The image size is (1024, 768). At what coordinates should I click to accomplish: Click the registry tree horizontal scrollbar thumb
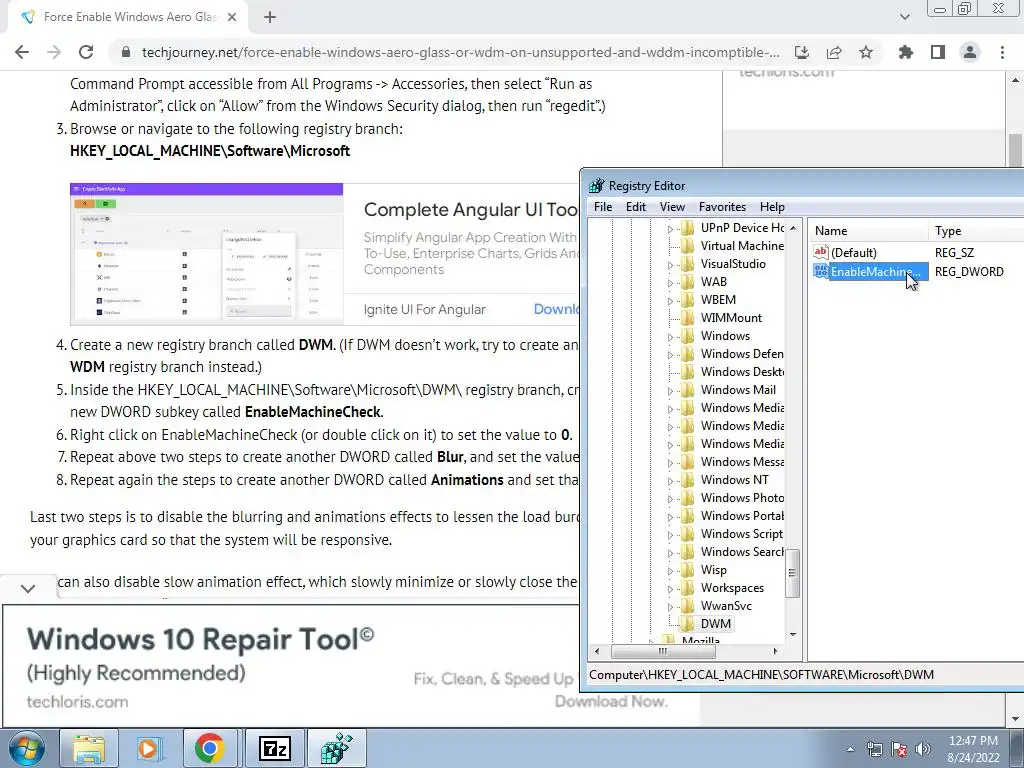[x=663, y=651]
